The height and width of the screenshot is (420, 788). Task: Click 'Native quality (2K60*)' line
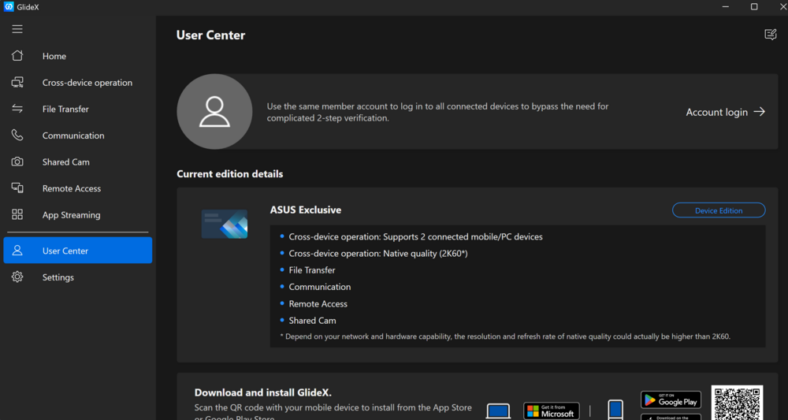[378, 254]
